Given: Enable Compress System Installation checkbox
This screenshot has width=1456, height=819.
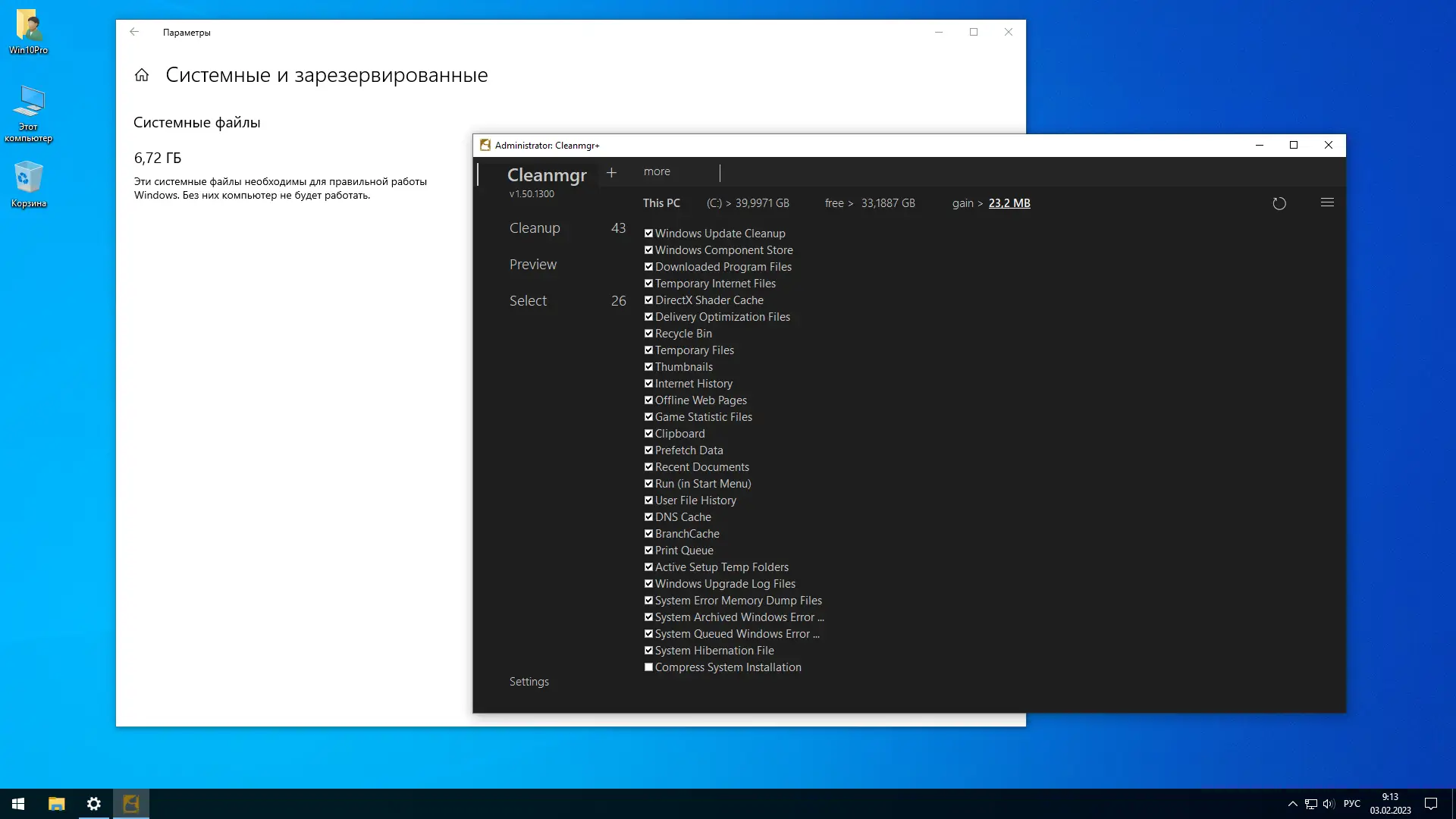Looking at the screenshot, I should pos(648,667).
